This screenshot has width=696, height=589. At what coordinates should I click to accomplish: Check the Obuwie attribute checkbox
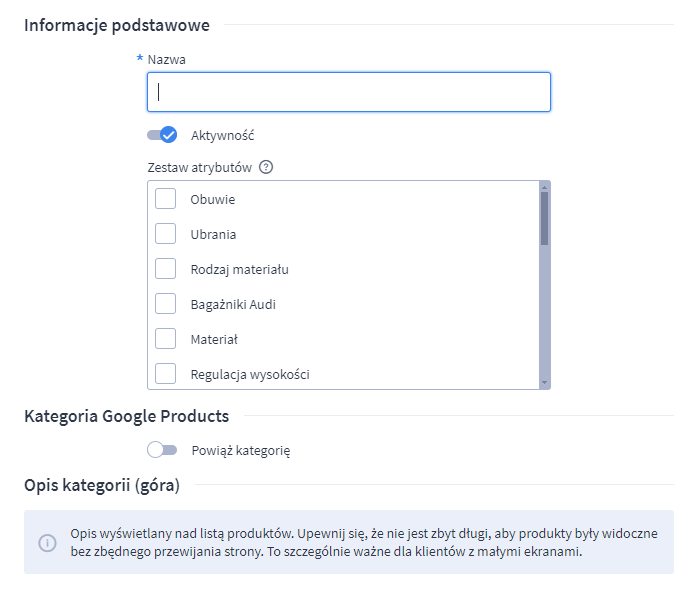(x=166, y=199)
